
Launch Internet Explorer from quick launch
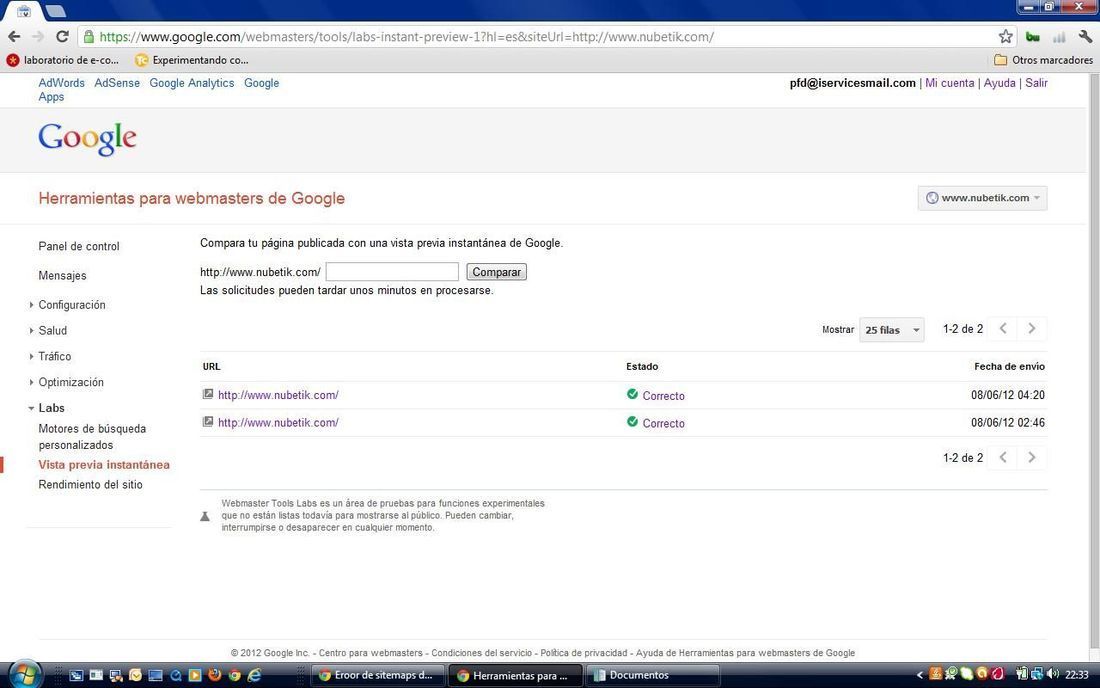pos(254,675)
